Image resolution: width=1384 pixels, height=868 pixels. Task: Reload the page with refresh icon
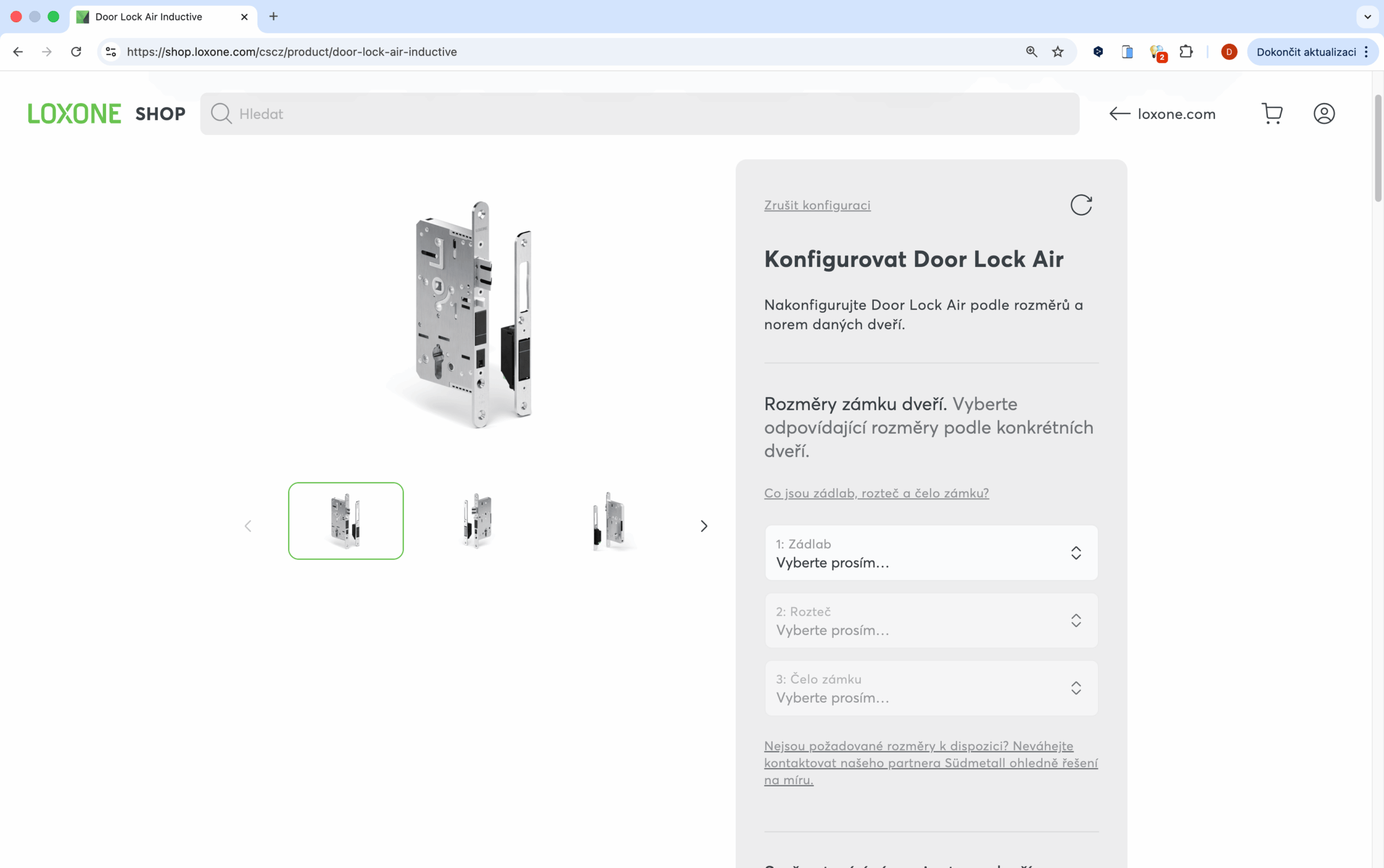[x=76, y=52]
